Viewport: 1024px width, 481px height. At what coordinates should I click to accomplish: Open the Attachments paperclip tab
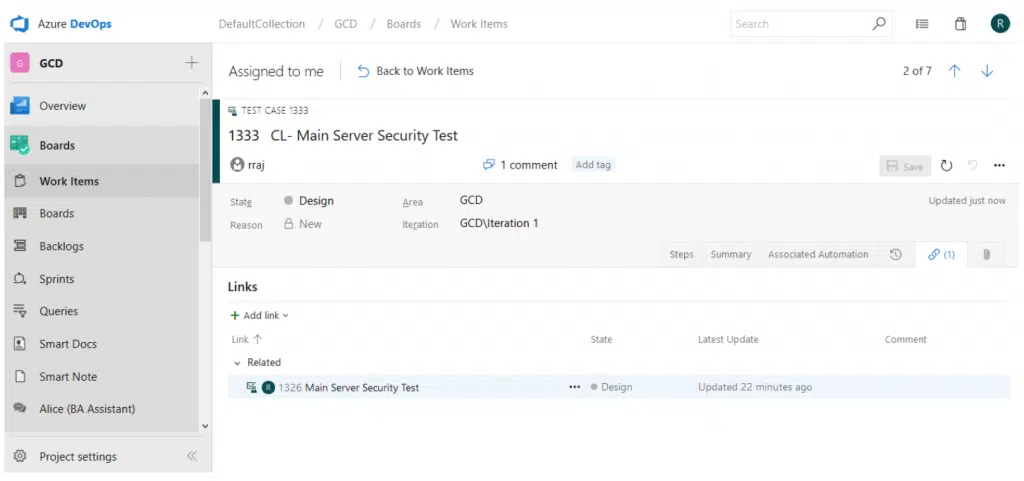[986, 255]
